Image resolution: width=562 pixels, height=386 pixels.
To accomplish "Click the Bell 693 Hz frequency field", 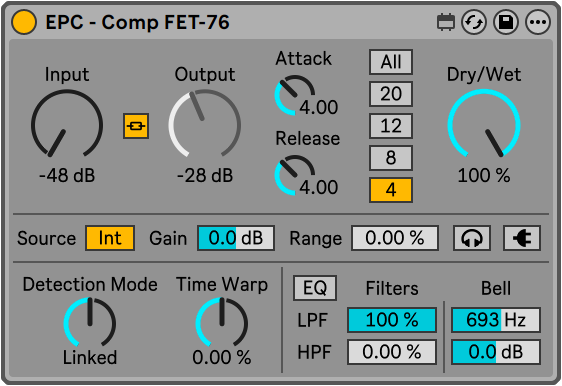I will point(496,320).
